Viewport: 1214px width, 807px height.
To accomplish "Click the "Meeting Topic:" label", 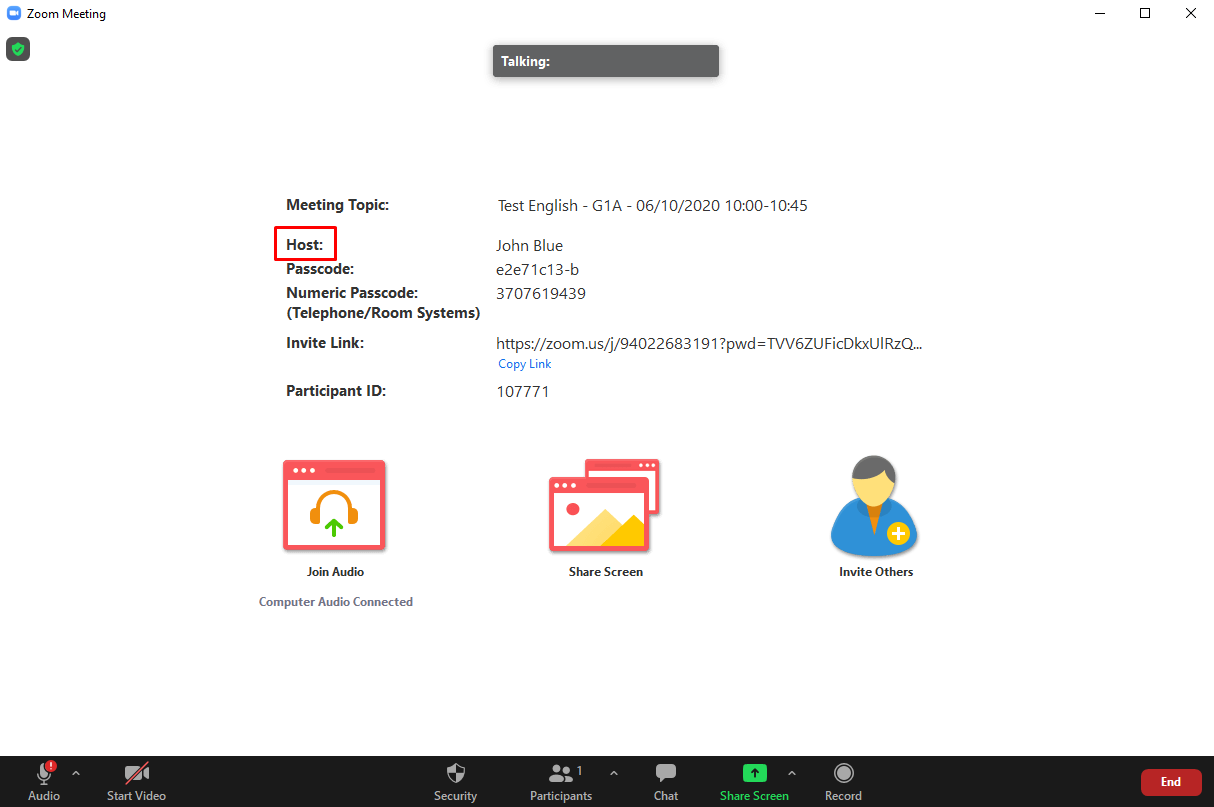I will [337, 205].
